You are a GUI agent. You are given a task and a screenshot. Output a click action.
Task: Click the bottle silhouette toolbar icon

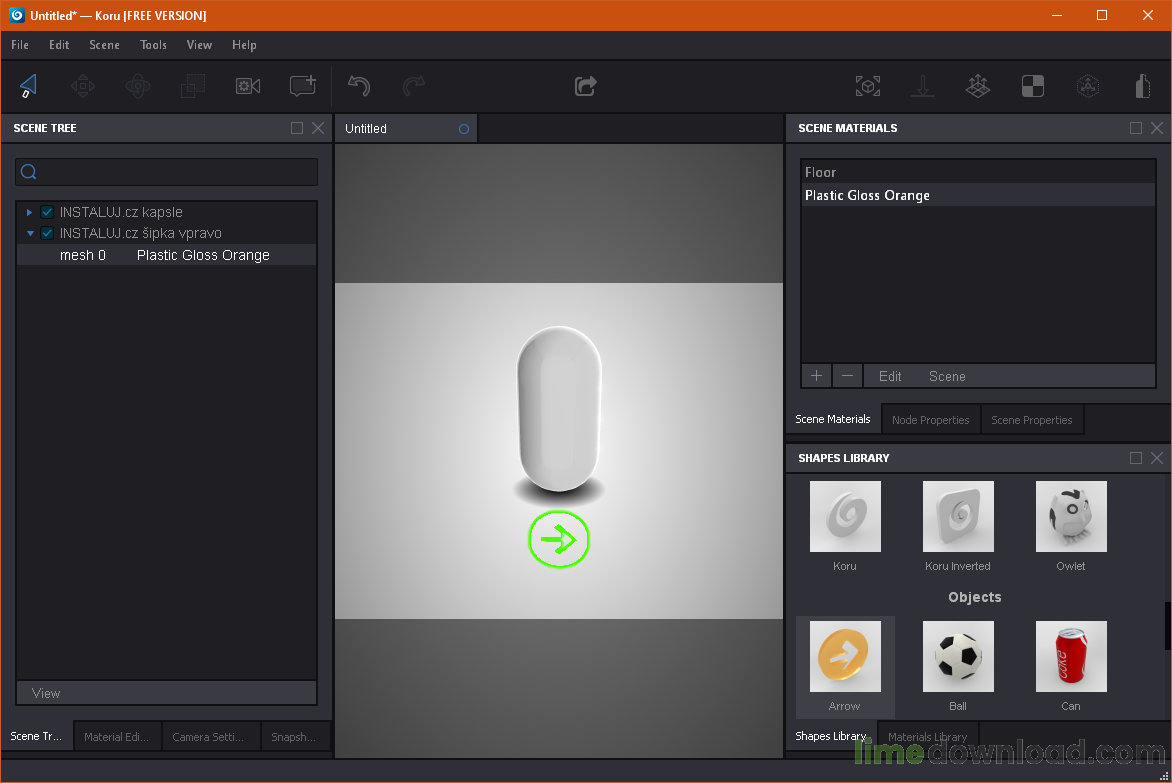tap(1142, 86)
